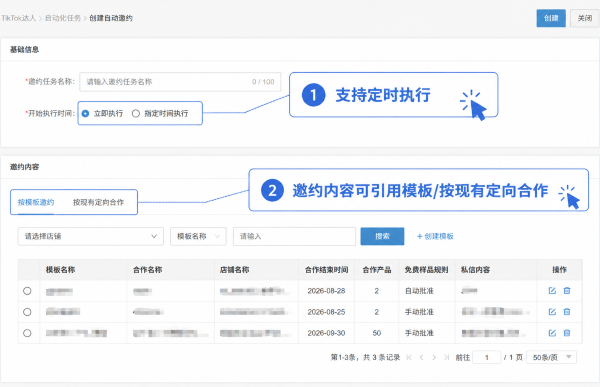Delete the template row ending 2026-08-28
Image resolution: width=600 pixels, height=387 pixels.
(567, 291)
